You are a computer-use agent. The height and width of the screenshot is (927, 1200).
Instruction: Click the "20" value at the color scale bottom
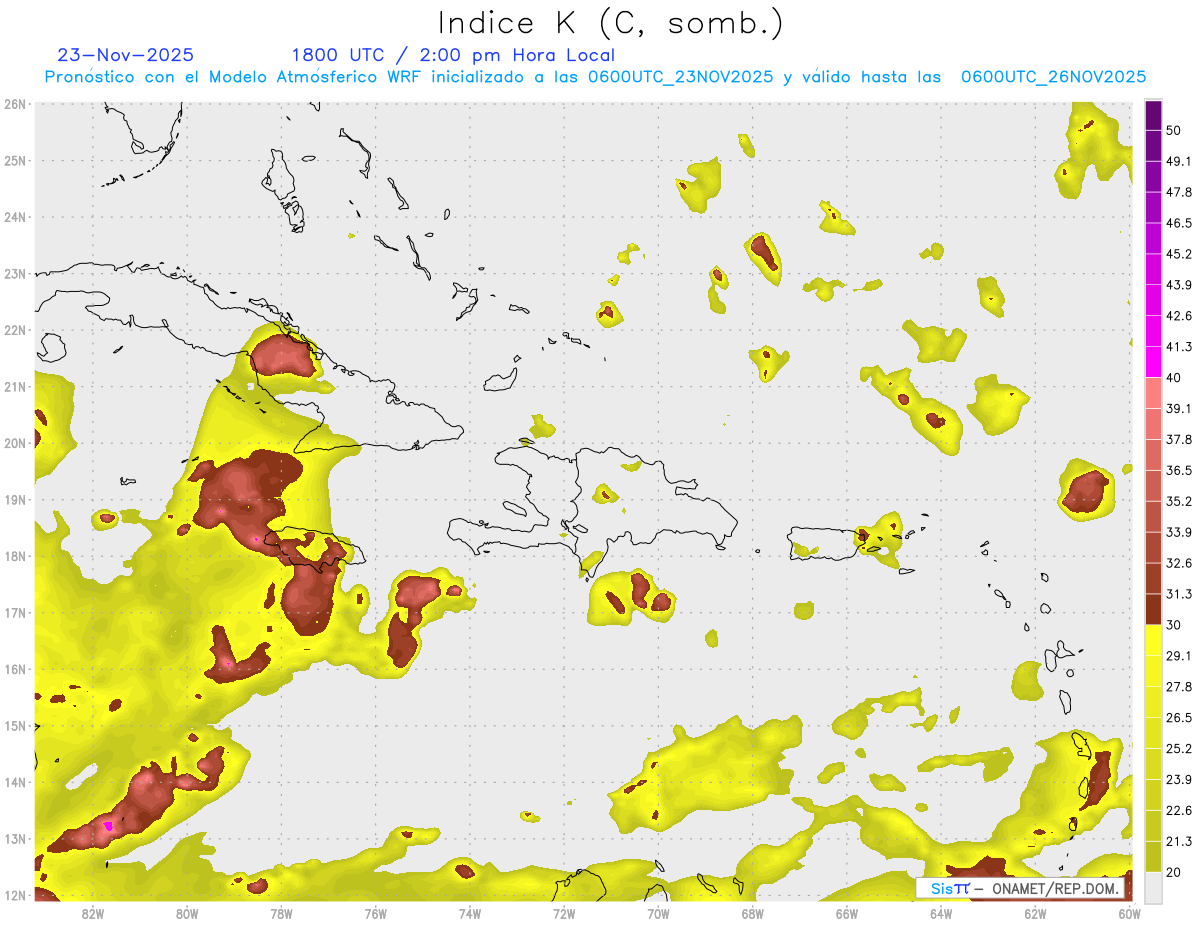coord(1173,872)
